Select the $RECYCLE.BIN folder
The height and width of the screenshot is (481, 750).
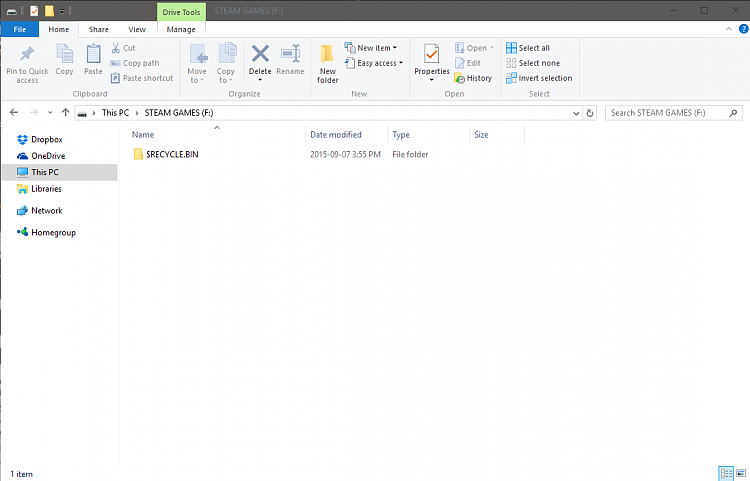[166, 154]
